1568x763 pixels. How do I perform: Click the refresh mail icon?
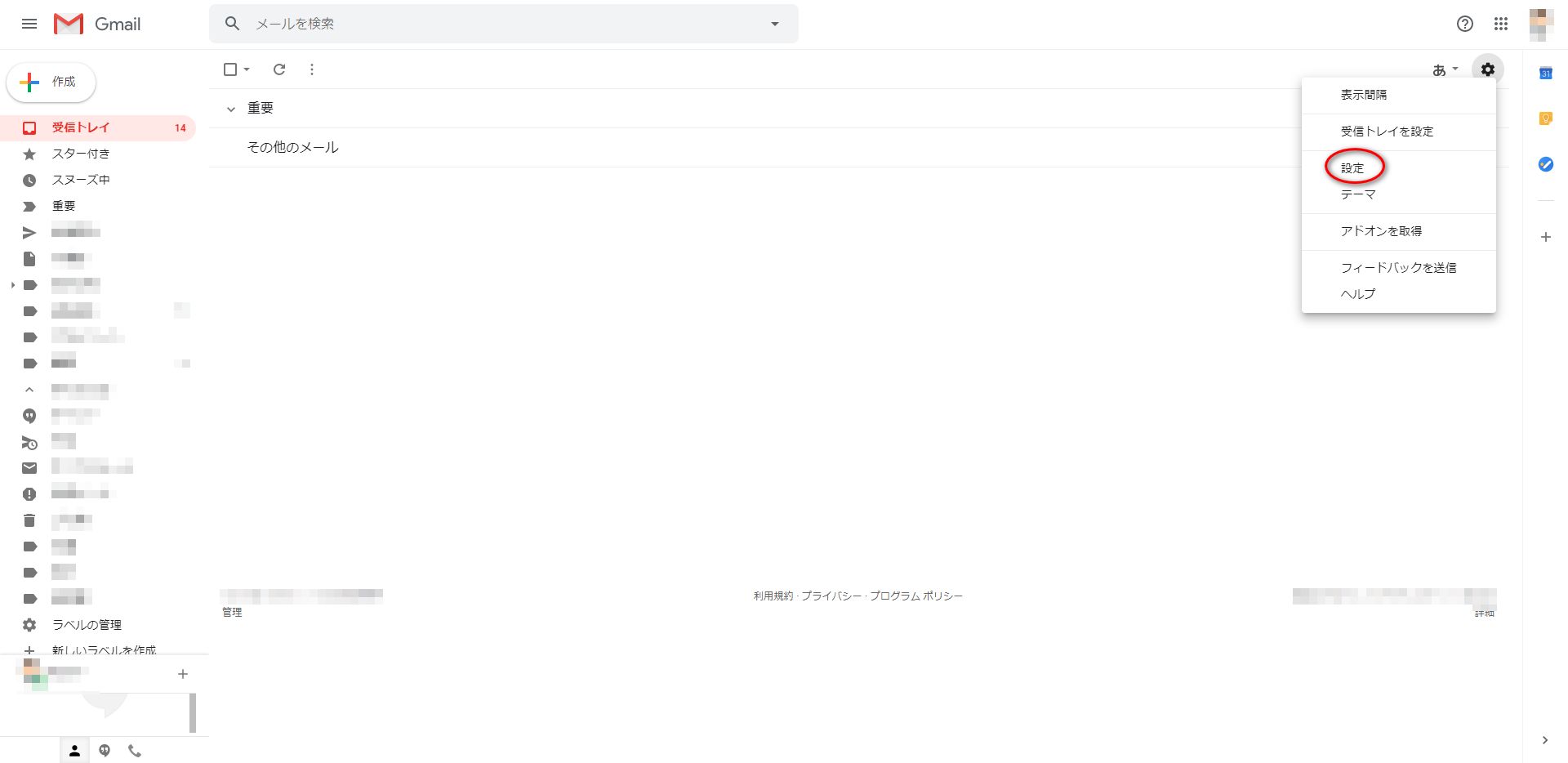click(x=279, y=69)
